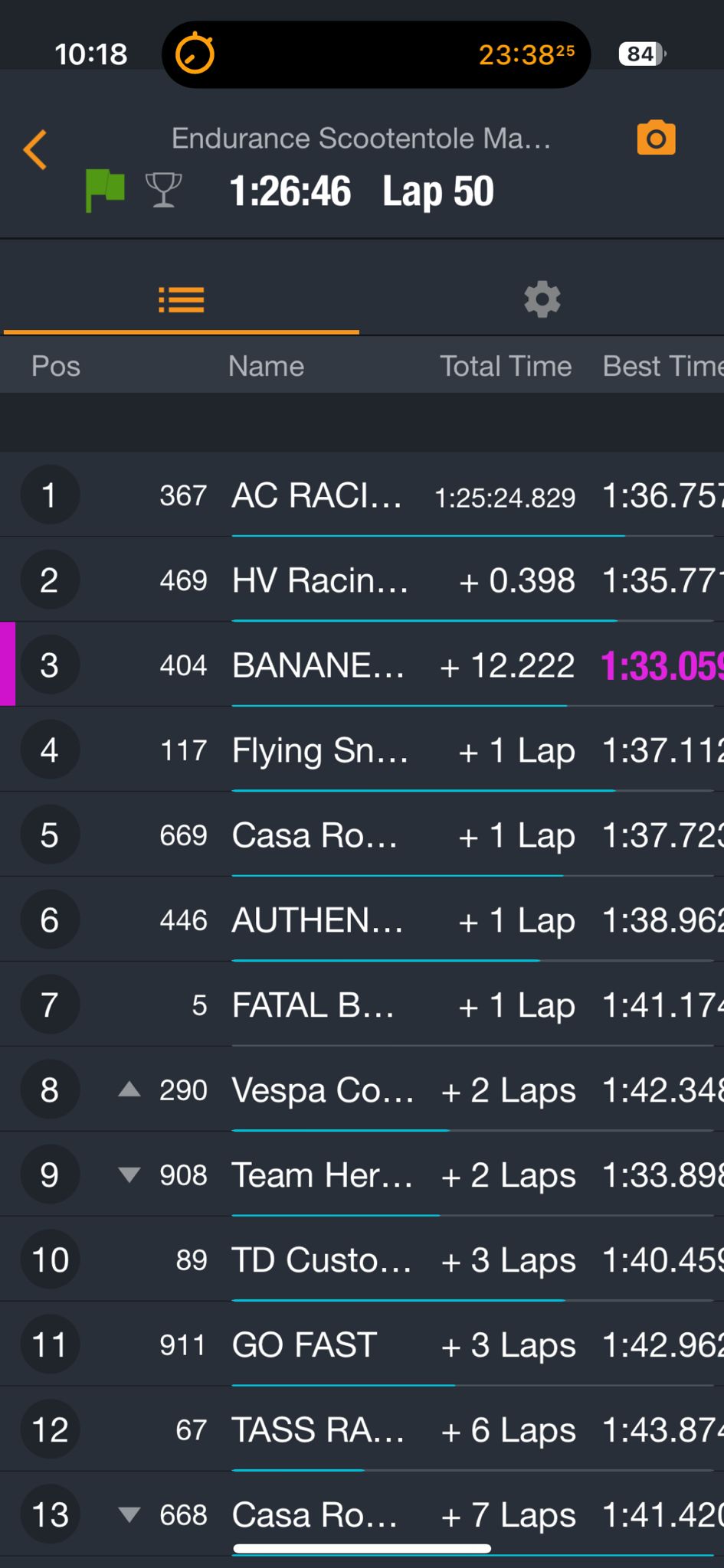Tap the green flag icon
Screen dimensions: 724x1568
[105, 189]
